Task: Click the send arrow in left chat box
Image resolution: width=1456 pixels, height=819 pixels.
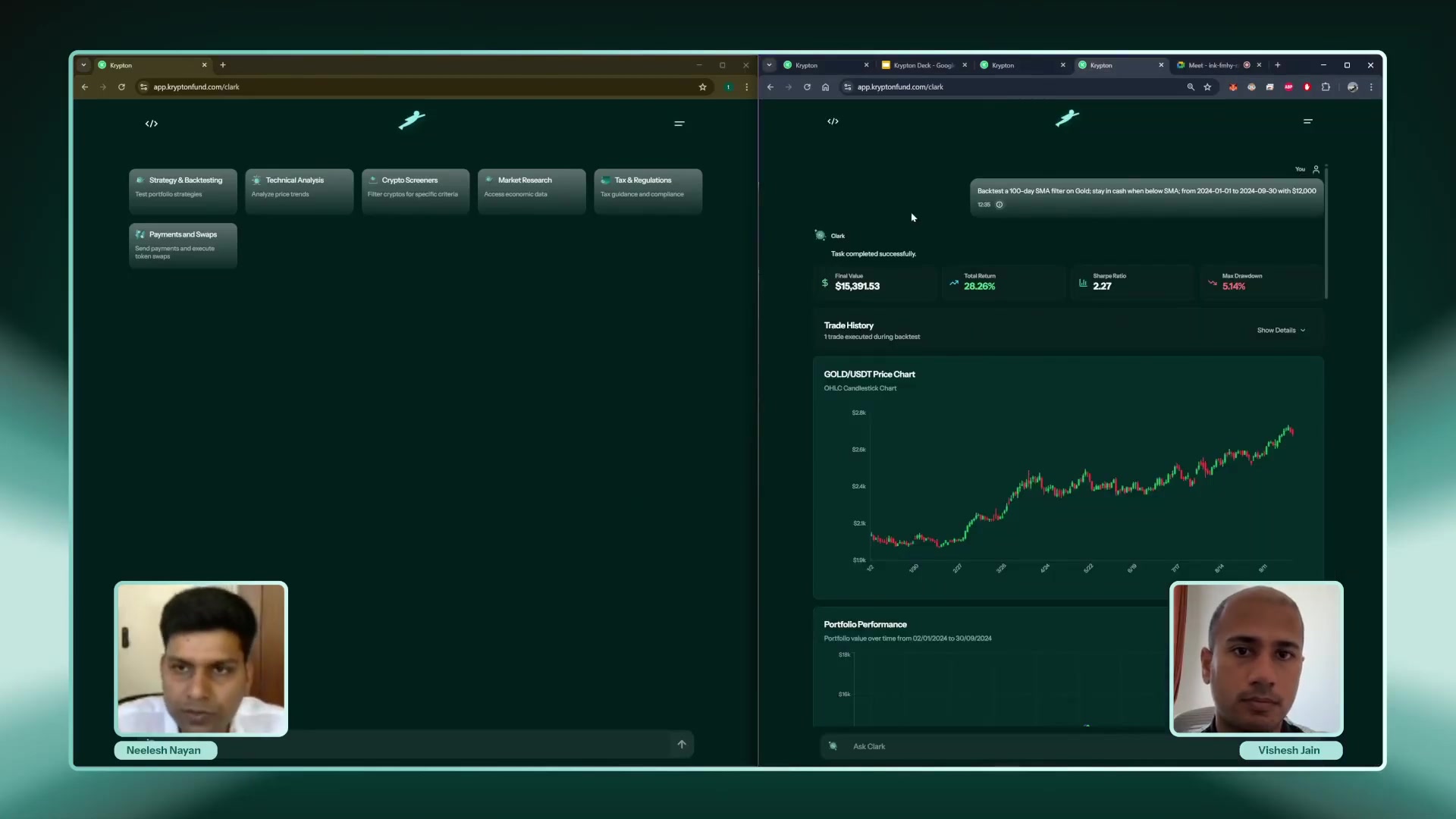Action: [682, 745]
